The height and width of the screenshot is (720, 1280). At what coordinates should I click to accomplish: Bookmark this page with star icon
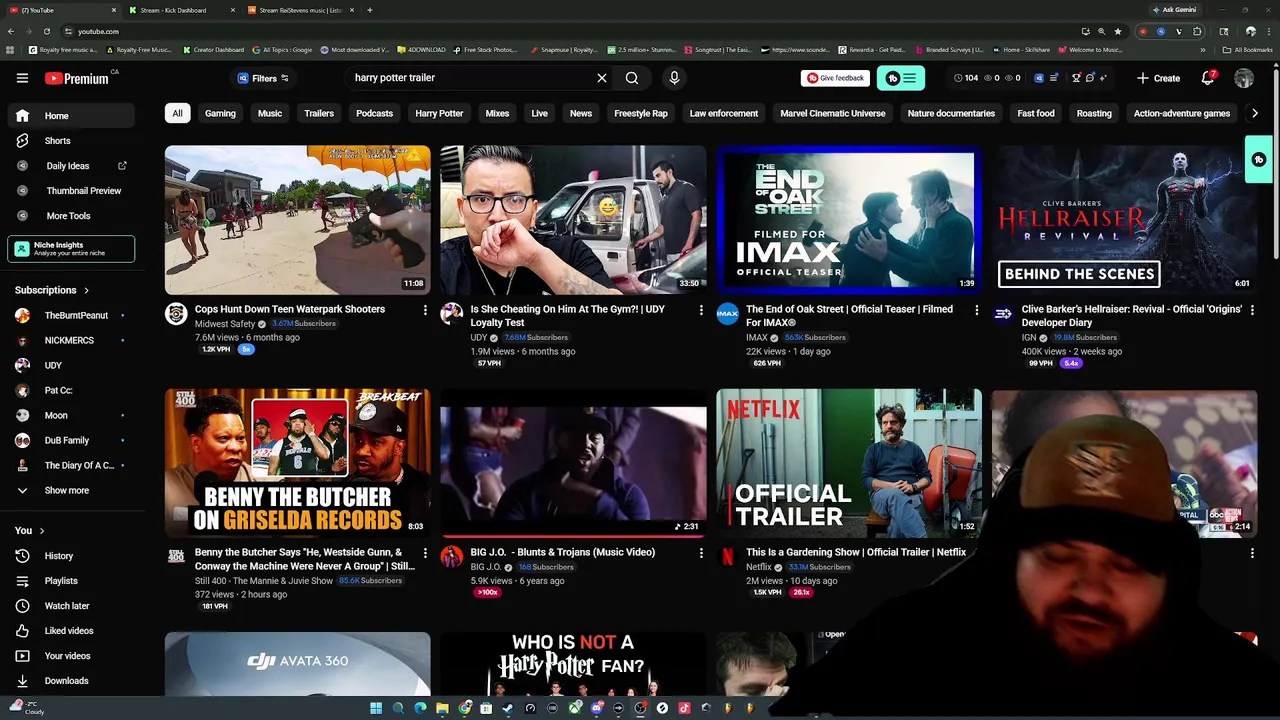tap(1118, 31)
